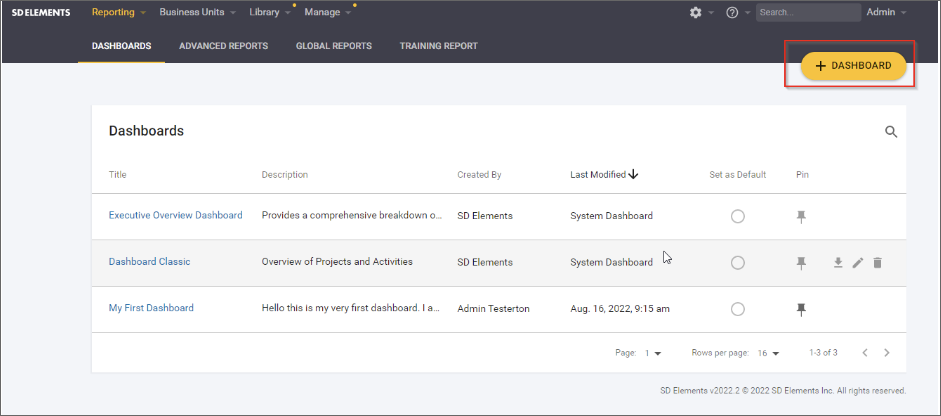Open the help question mark icon

click(732, 12)
